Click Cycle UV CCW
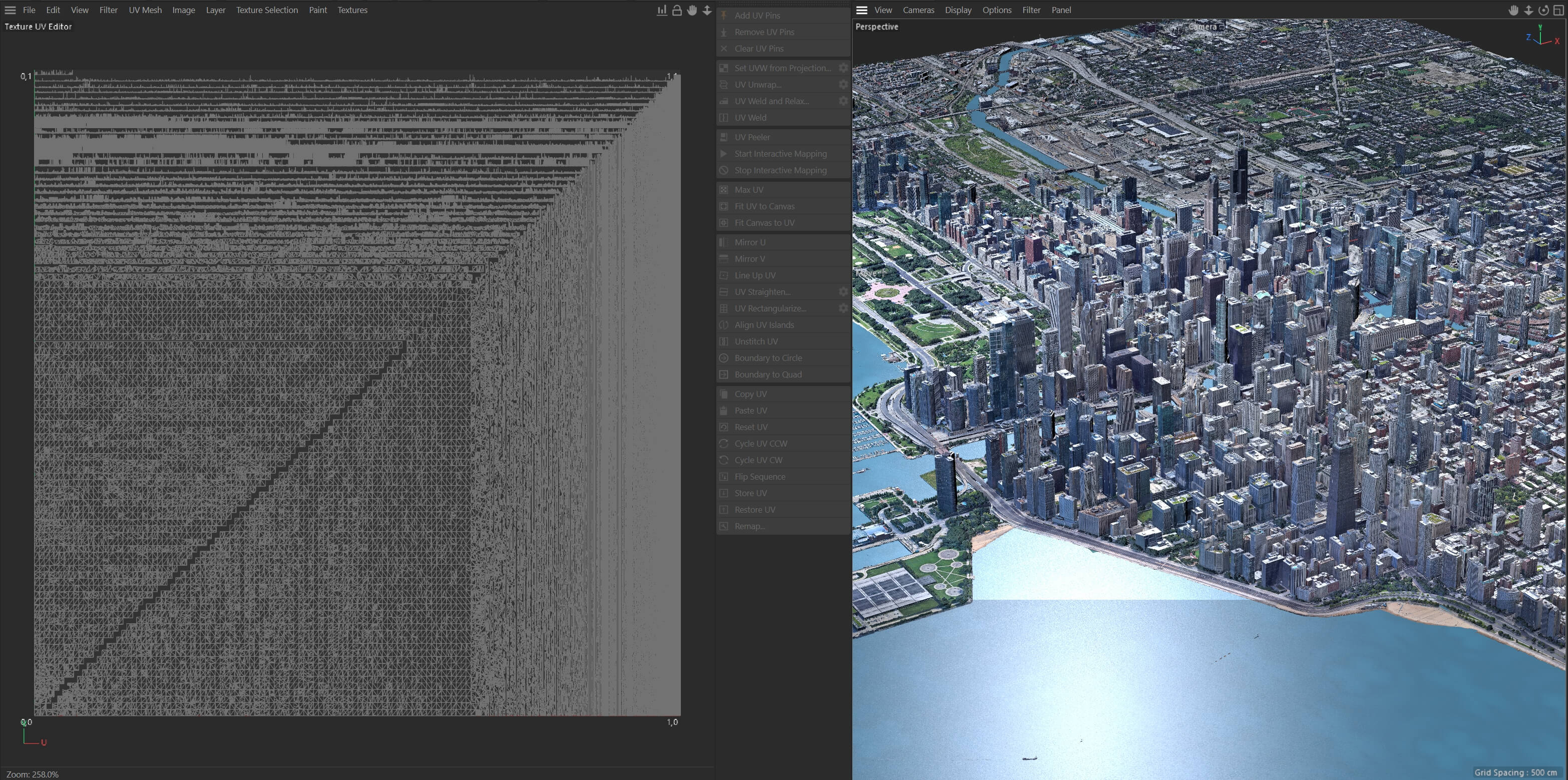This screenshot has height=780, width=1568. coord(783,443)
